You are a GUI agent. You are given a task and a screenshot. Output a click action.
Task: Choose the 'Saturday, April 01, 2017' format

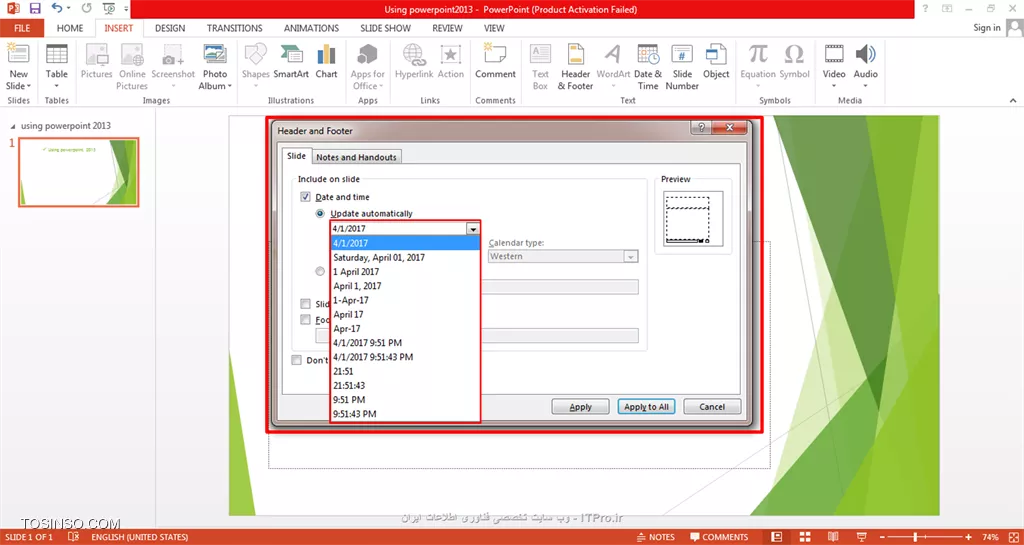tap(405, 257)
